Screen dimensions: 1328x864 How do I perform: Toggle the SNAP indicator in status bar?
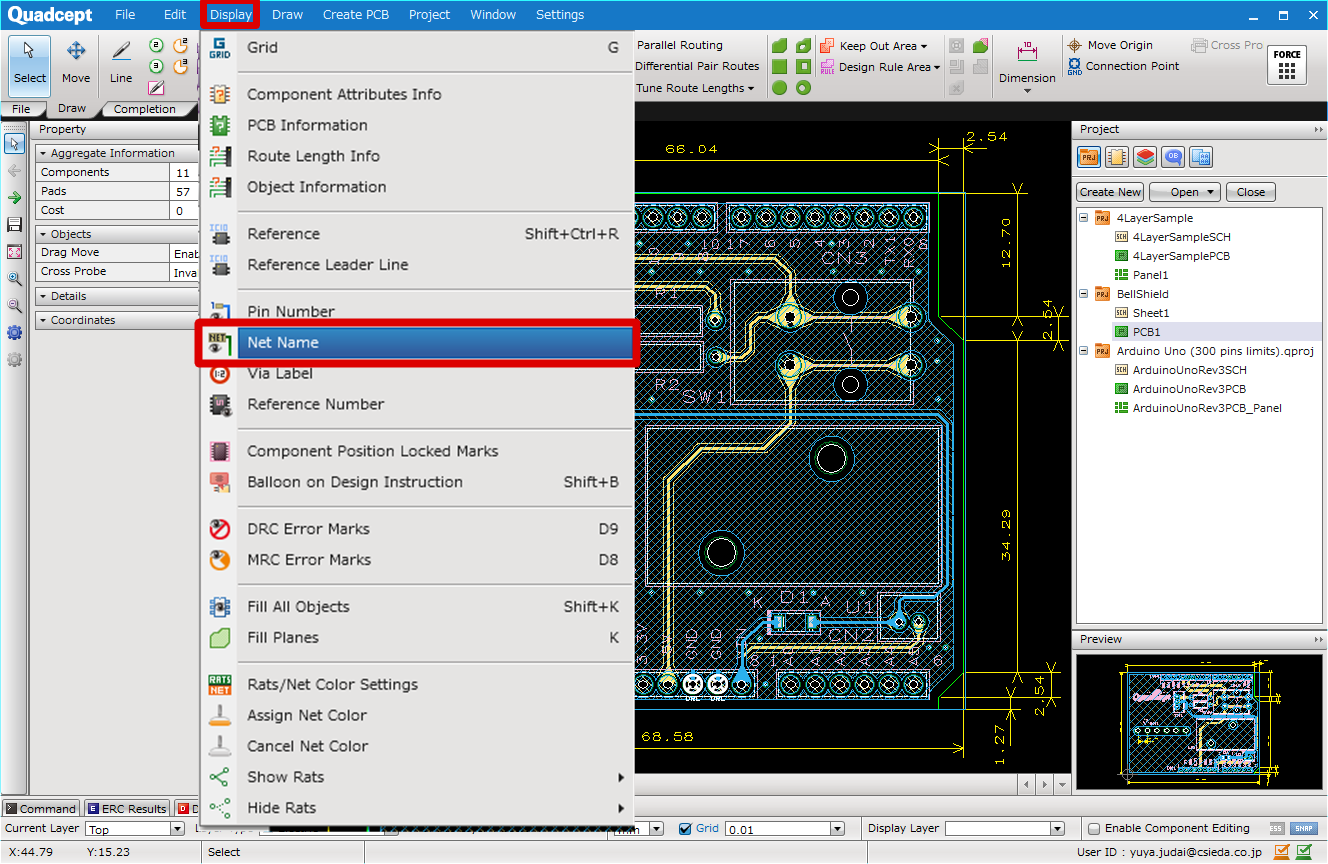(1303, 827)
